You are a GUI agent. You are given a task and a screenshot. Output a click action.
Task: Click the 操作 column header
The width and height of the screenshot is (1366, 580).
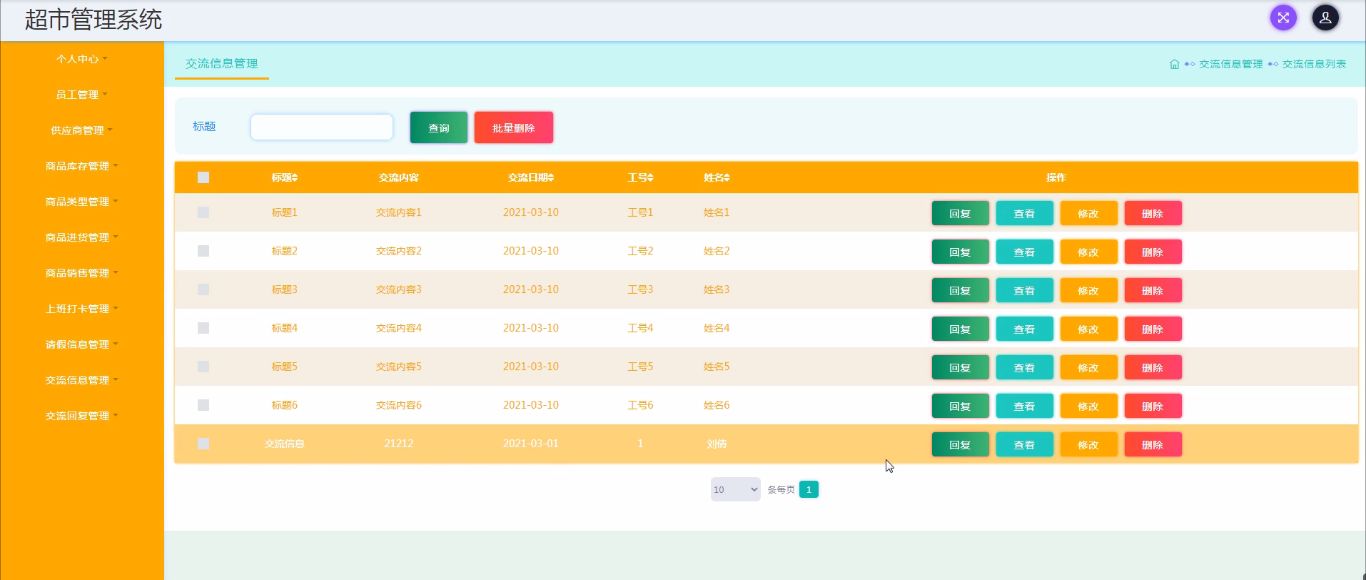tap(1056, 178)
